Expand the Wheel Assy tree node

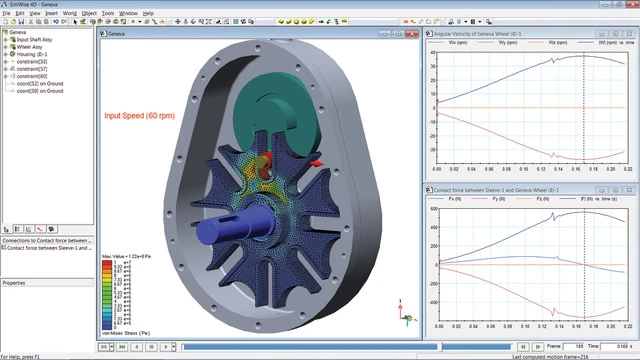(6, 47)
